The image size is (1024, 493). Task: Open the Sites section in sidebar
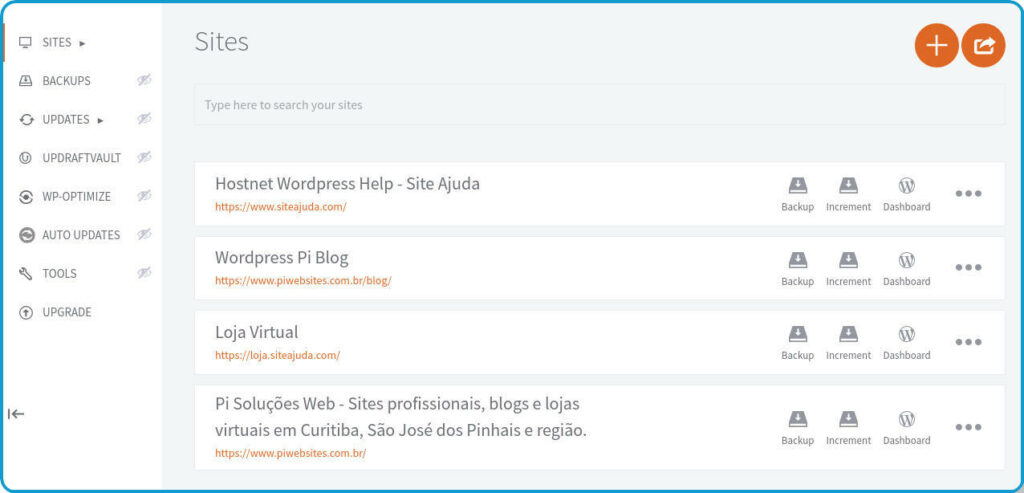[x=56, y=42]
